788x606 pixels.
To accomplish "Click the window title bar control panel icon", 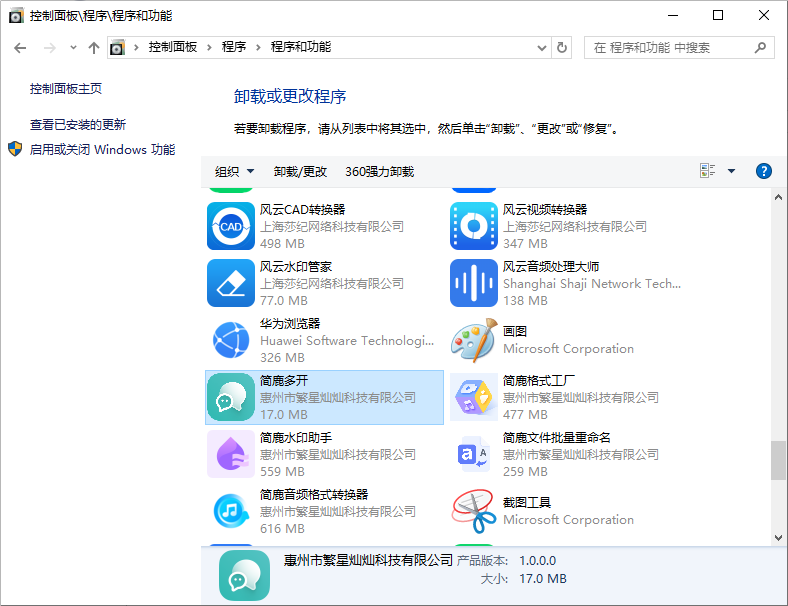I will (16, 16).
